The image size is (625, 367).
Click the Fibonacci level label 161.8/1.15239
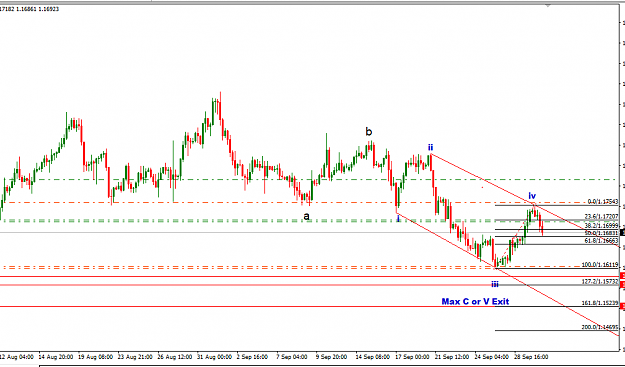click(600, 303)
